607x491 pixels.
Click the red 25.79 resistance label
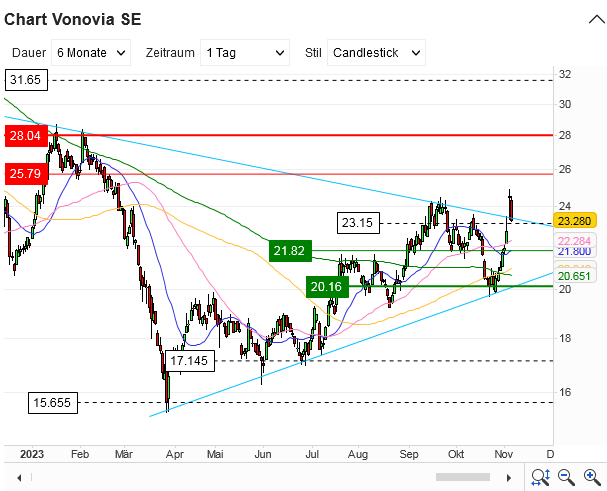point(26,173)
